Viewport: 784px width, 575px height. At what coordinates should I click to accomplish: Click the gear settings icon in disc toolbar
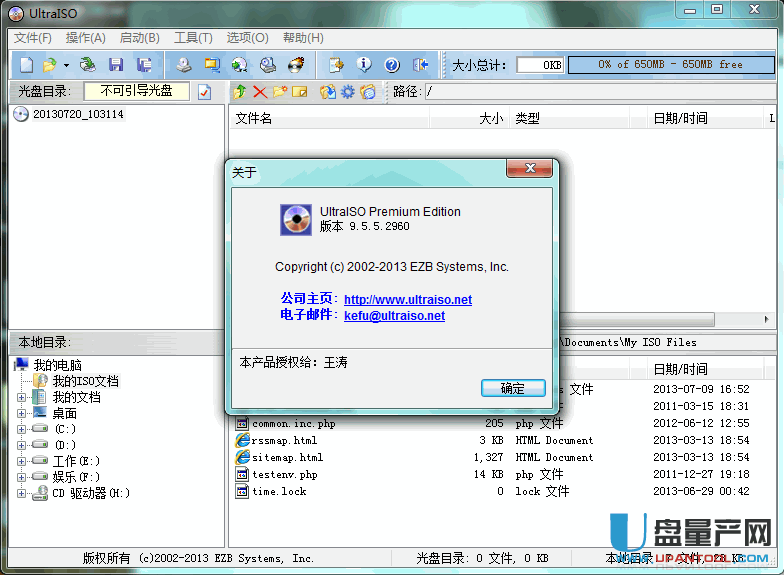[x=348, y=92]
